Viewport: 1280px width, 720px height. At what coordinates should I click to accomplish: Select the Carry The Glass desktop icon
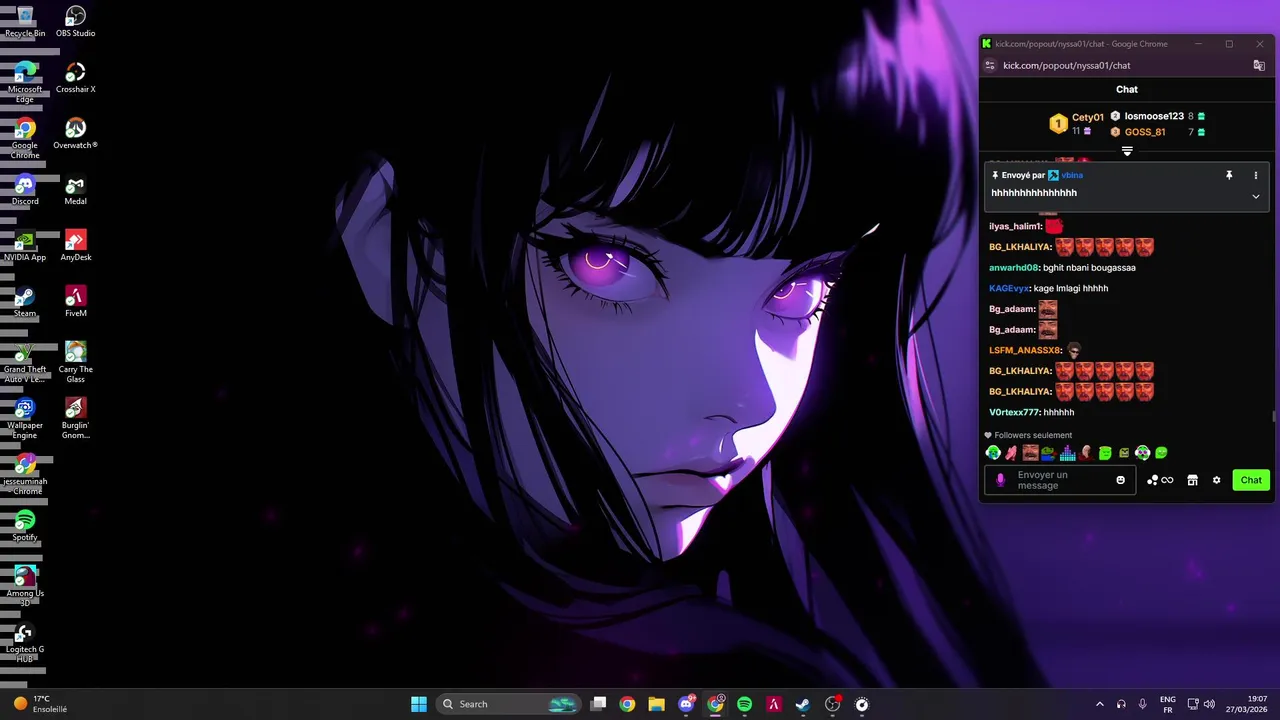pyautogui.click(x=75, y=362)
